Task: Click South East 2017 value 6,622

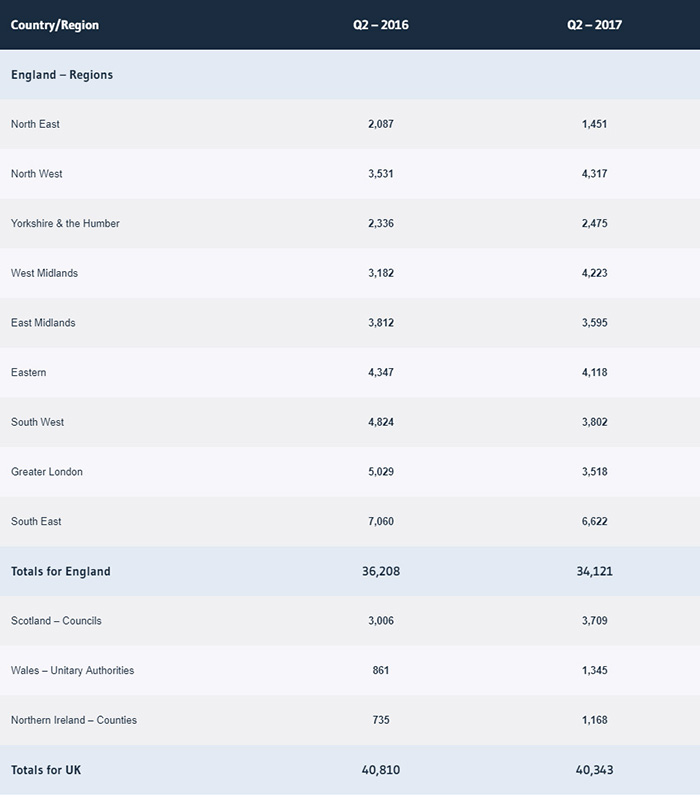Action: pyautogui.click(x=594, y=521)
